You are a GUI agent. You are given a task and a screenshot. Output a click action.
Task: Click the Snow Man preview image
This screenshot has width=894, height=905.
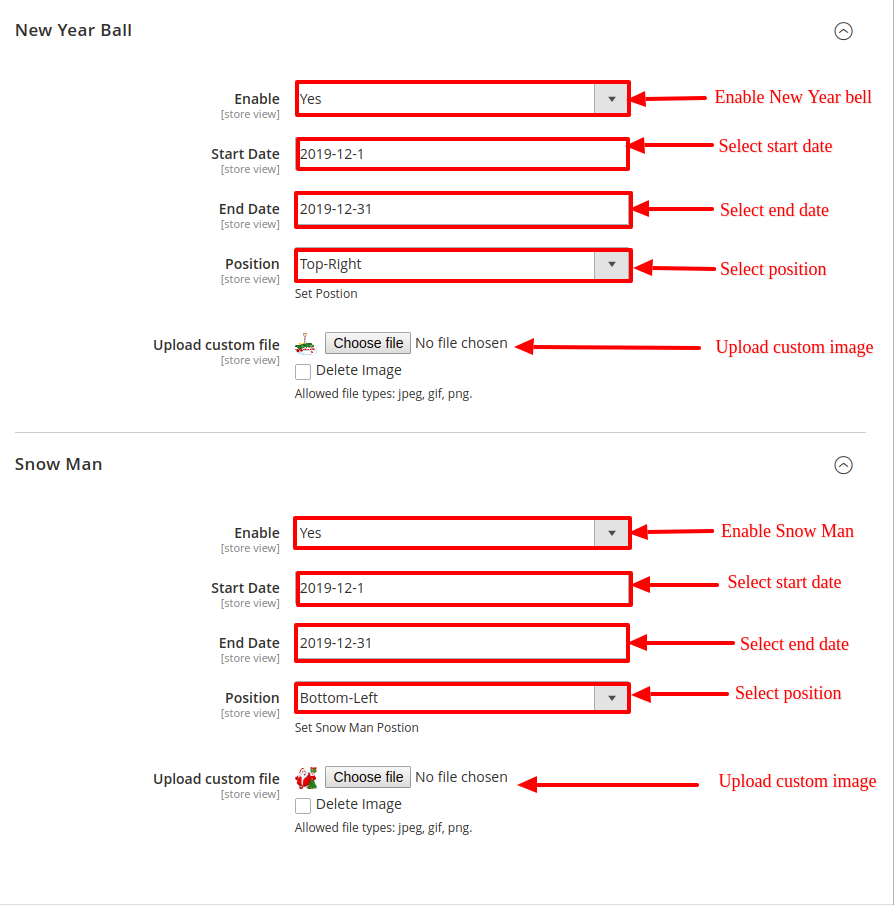pos(306,778)
